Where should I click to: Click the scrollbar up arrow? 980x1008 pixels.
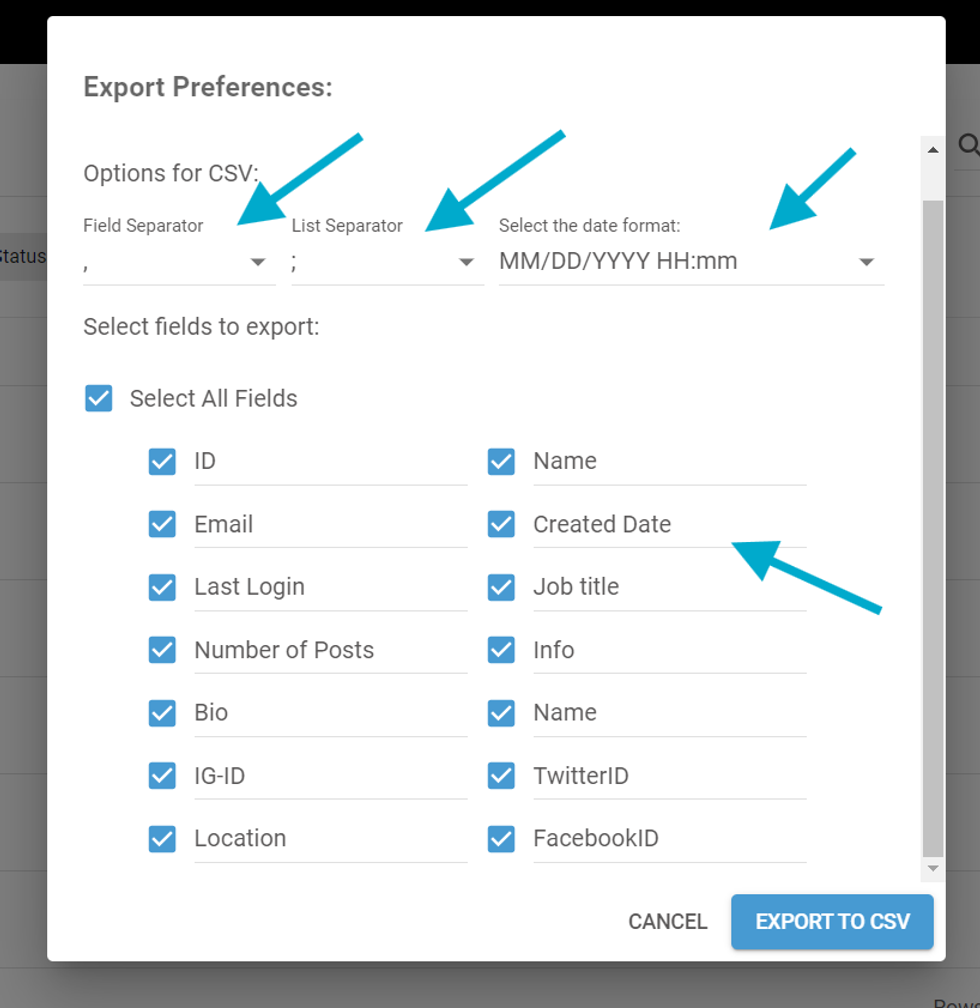click(x=933, y=150)
